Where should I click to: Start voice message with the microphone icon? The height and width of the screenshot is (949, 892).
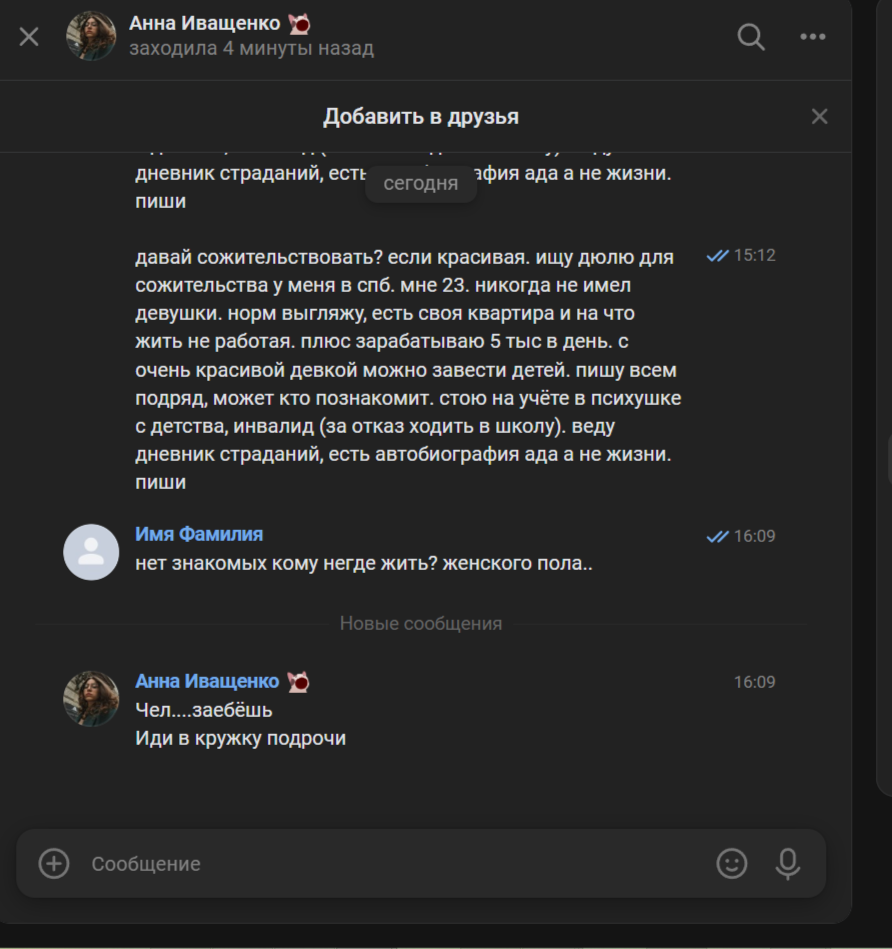[788, 863]
